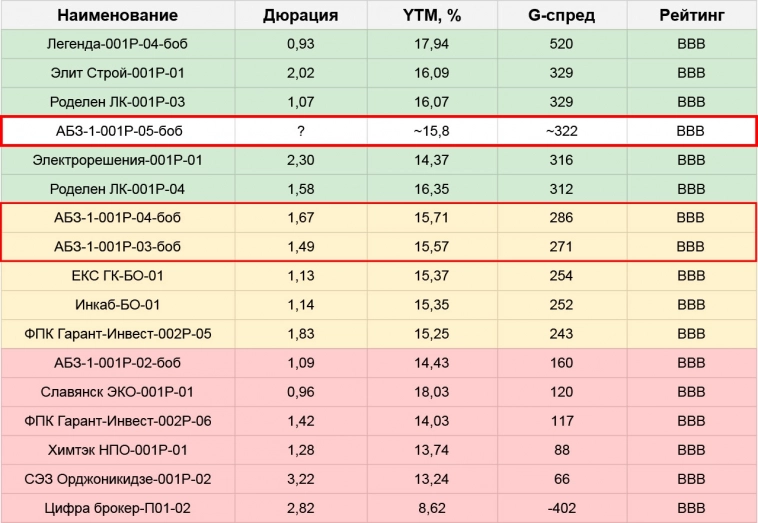
Task: Select the Славянск ЭКО-001Р-01 row name
Action: point(117,392)
